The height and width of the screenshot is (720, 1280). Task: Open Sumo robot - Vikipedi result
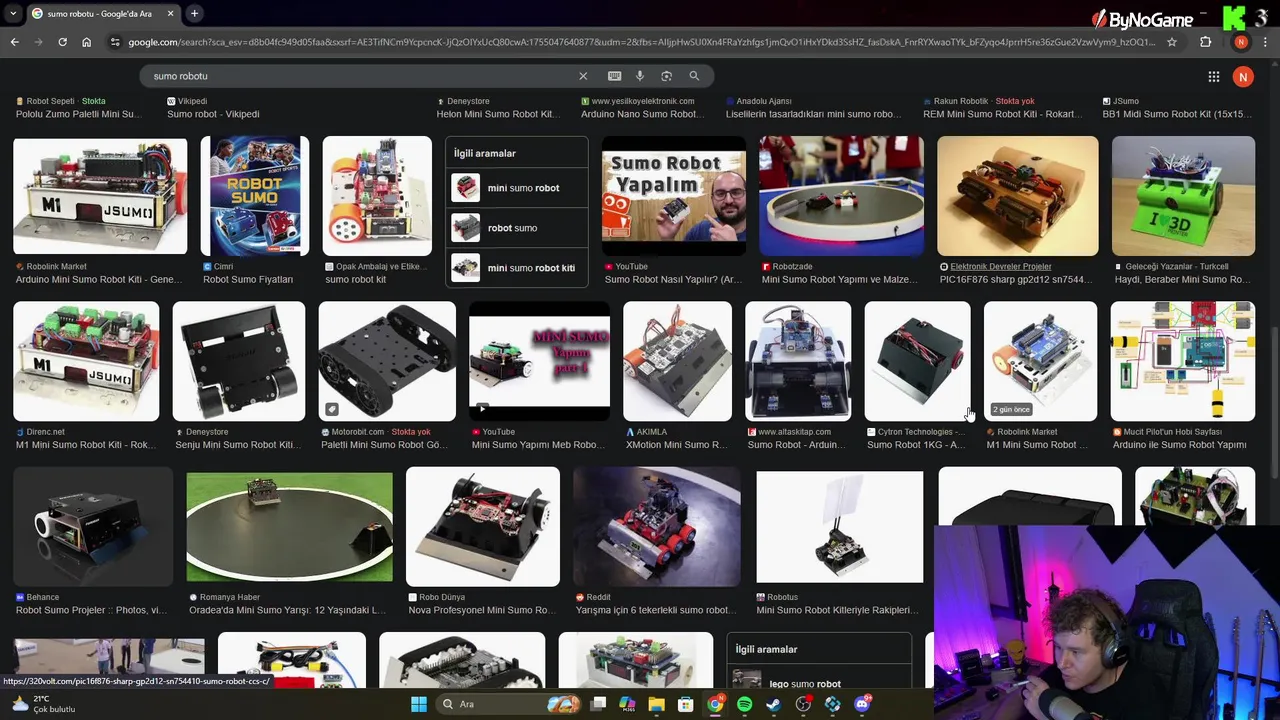[x=213, y=114]
